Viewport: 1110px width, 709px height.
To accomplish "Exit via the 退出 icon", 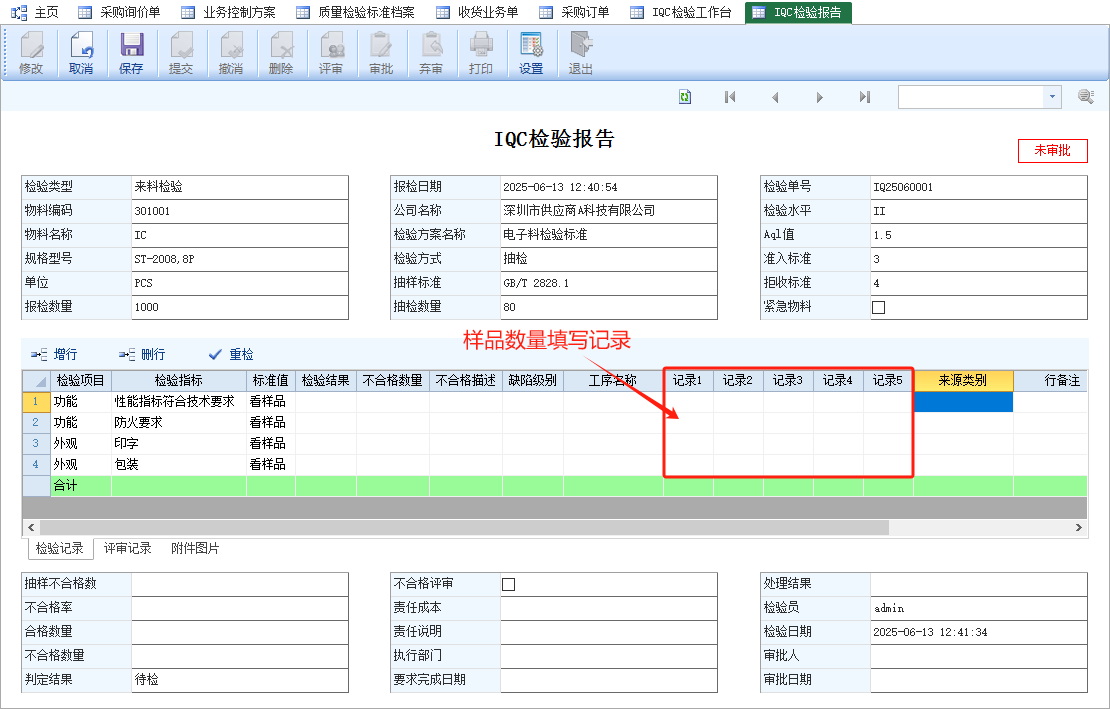I will 580,53.
